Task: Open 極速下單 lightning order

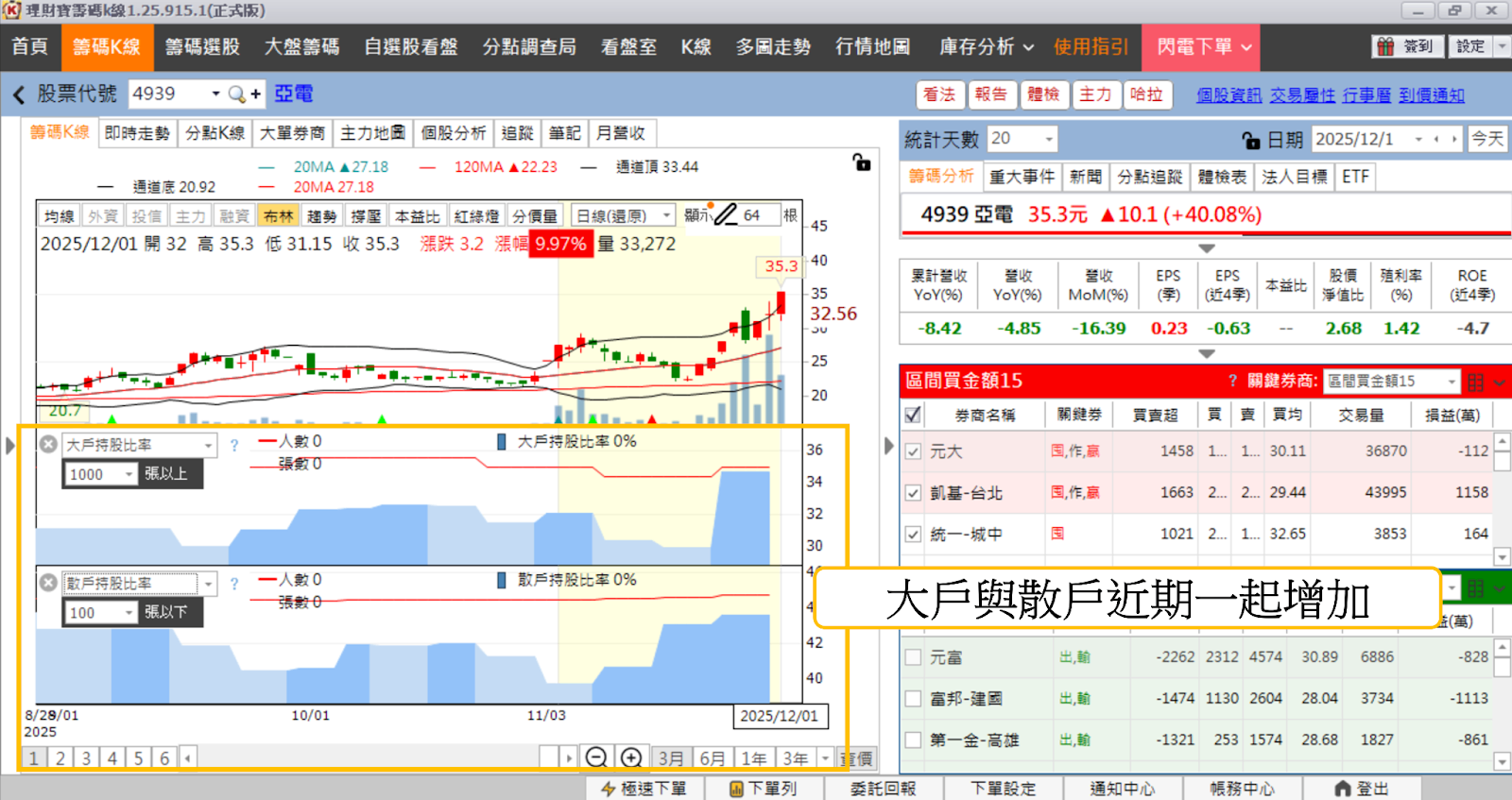Action: click(644, 789)
